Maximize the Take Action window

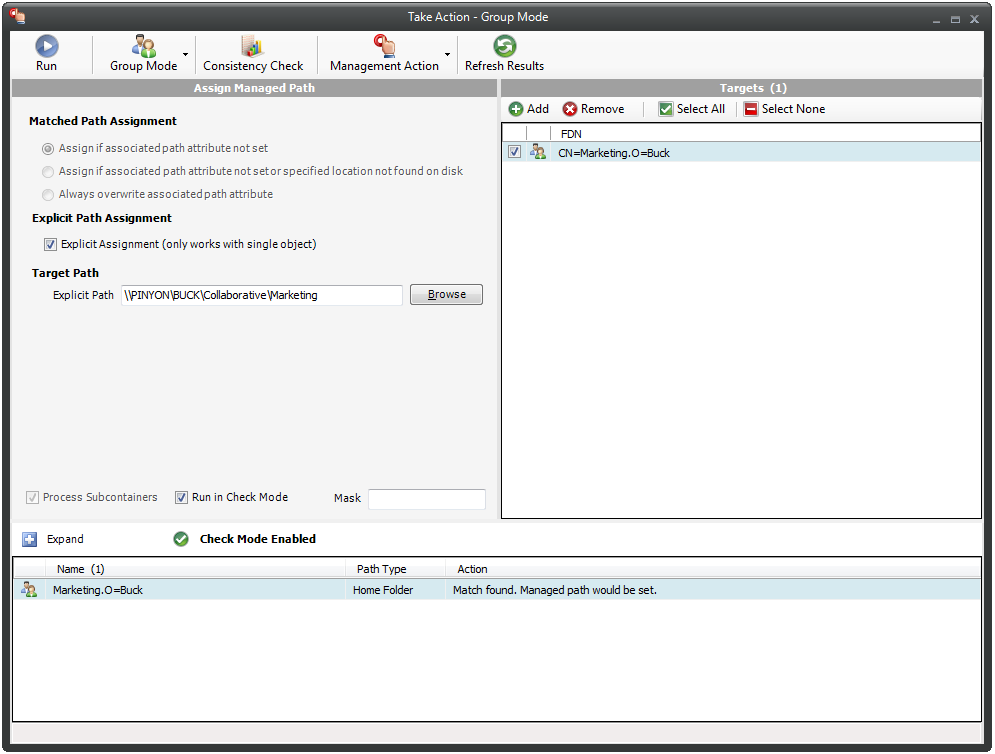(955, 20)
